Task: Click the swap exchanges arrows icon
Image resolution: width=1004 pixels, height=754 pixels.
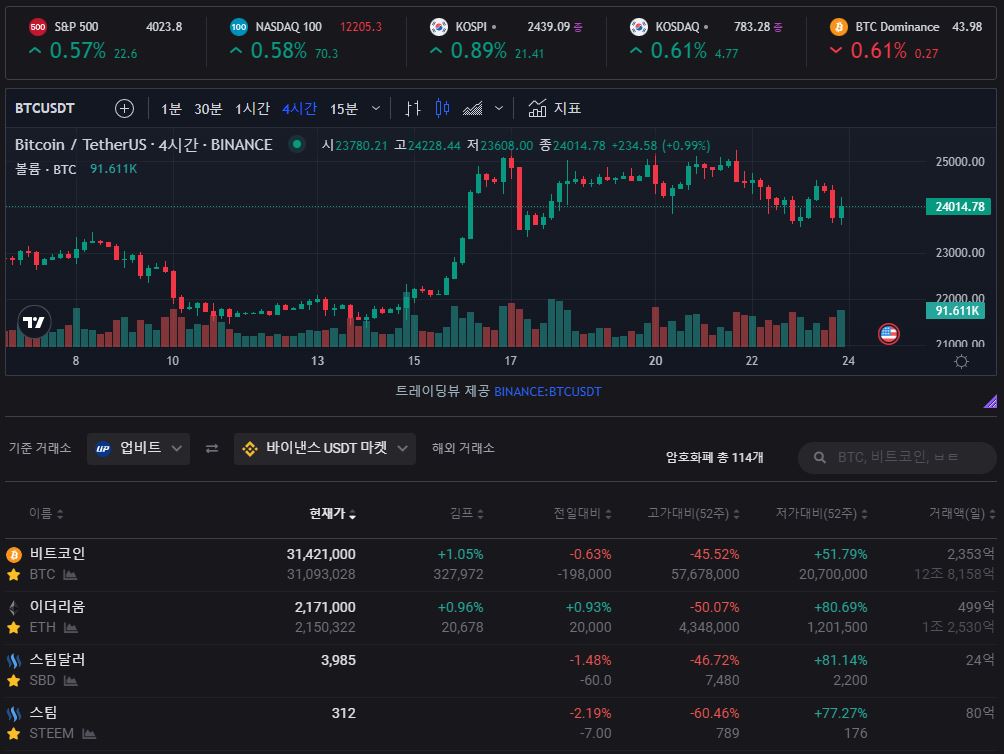Action: (212, 449)
